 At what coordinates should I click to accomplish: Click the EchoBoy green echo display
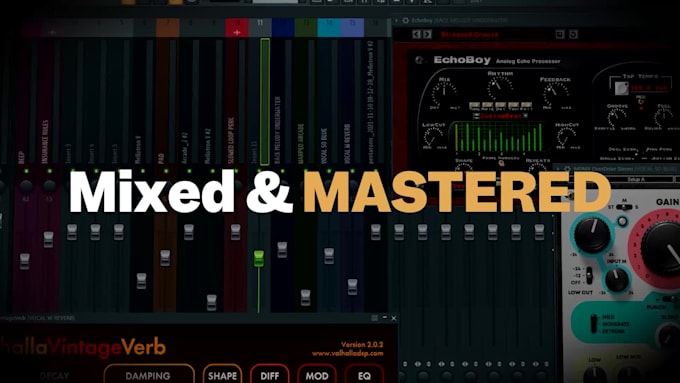click(x=499, y=137)
